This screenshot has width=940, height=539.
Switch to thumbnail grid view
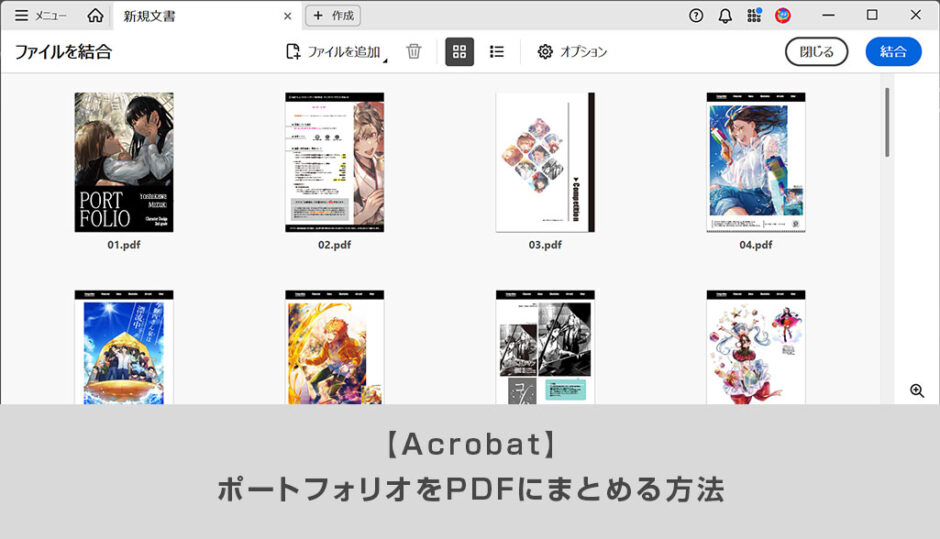[x=459, y=52]
